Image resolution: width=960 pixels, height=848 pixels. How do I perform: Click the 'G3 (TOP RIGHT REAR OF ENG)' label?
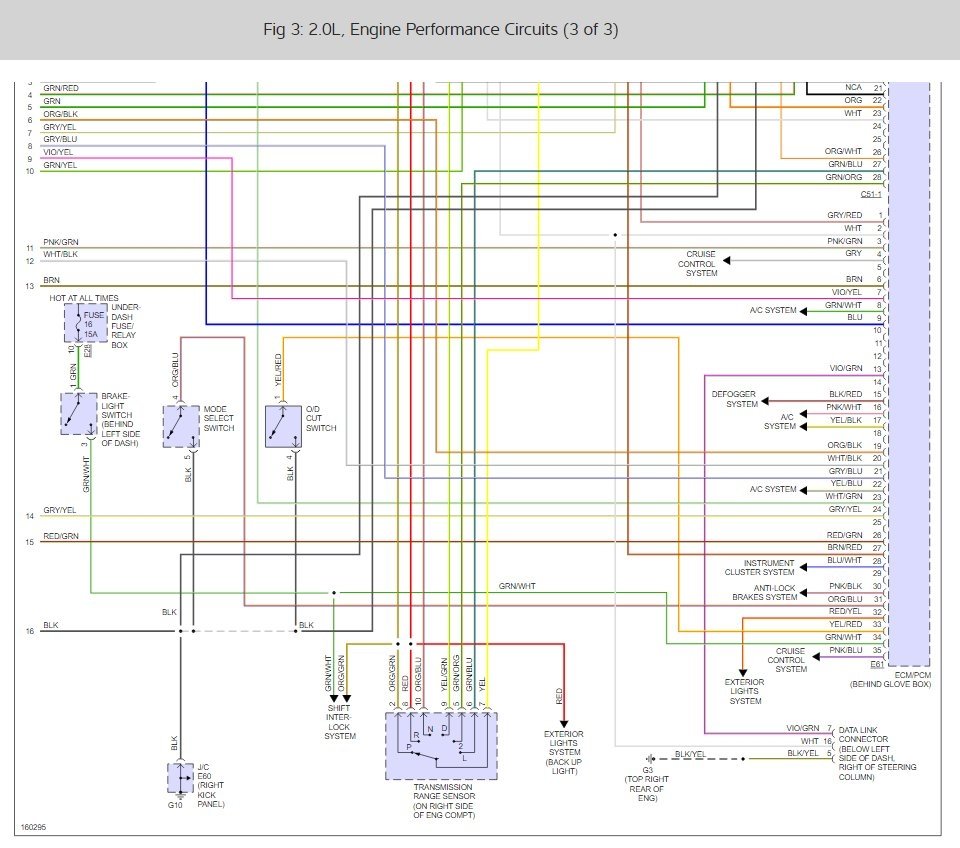pos(647,784)
